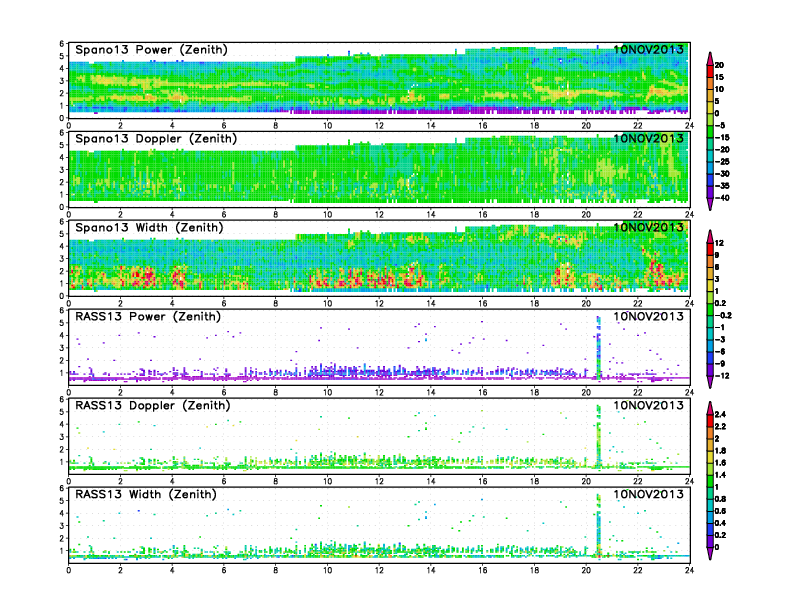This screenshot has height=612, width=792.
Task: Click the vertical signal spike in RASS13 Power panel
Action: click(599, 347)
